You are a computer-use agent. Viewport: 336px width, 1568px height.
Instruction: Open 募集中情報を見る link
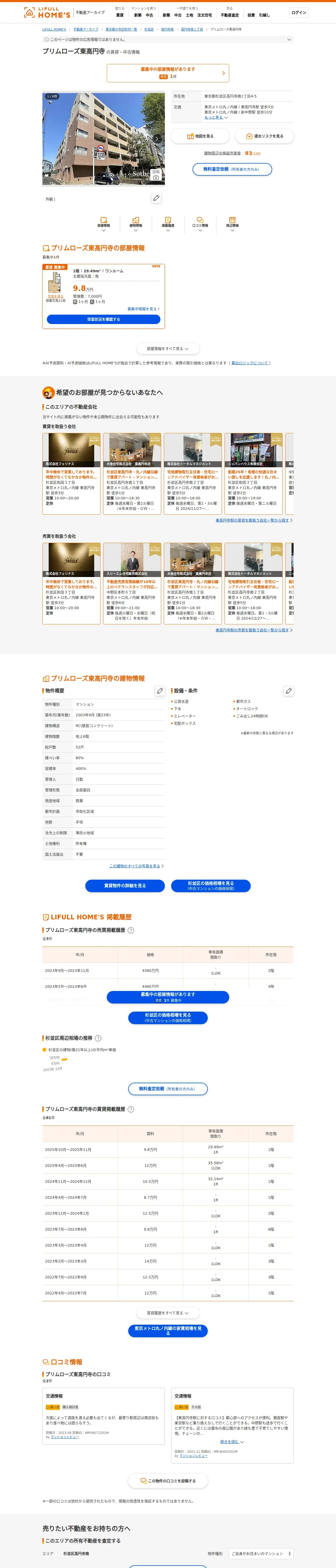click(143, 309)
